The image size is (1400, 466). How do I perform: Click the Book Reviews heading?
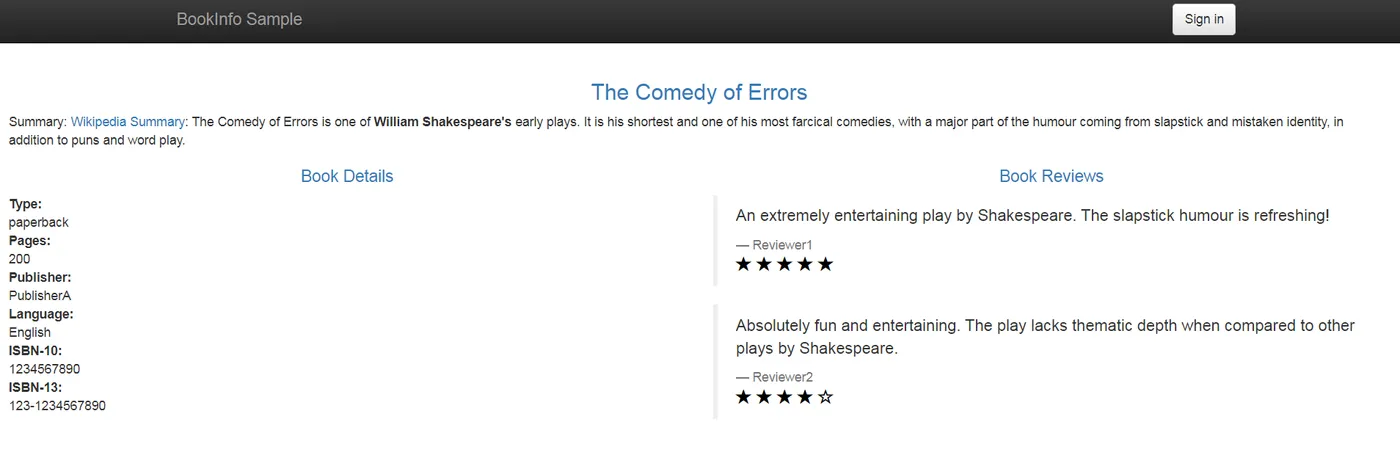tap(1051, 176)
